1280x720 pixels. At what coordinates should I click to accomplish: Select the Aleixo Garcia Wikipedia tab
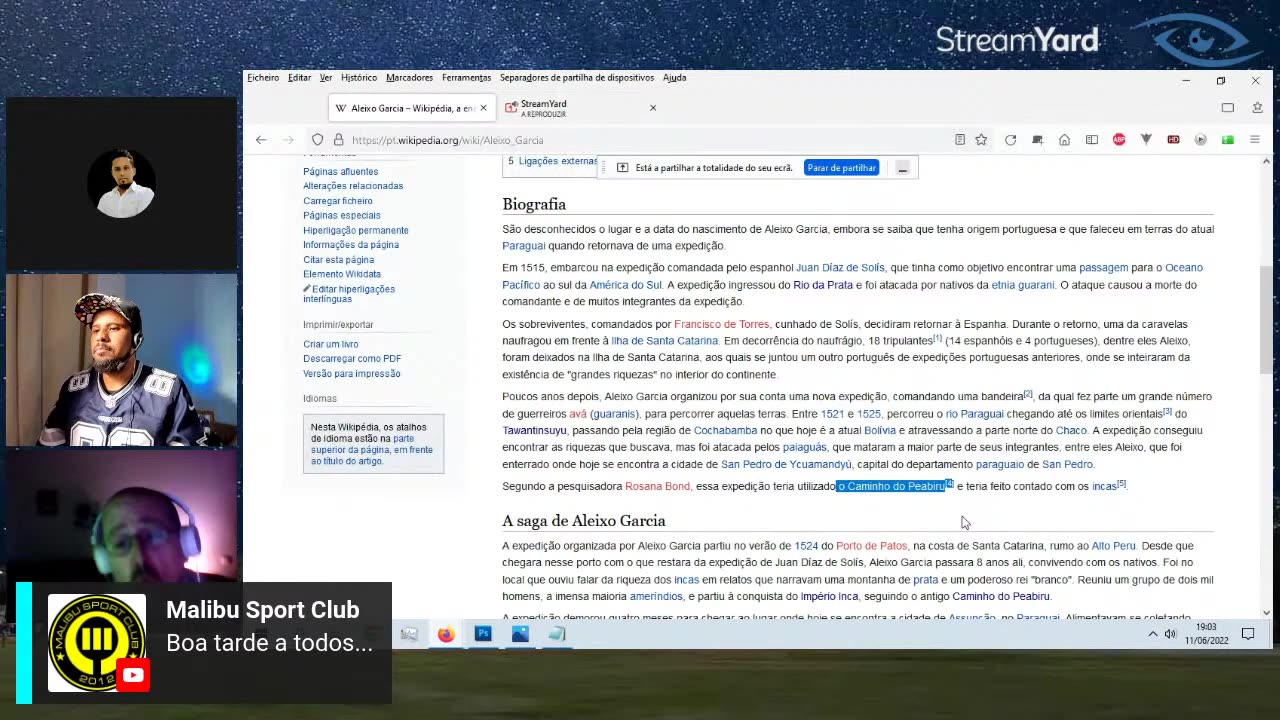[411, 108]
